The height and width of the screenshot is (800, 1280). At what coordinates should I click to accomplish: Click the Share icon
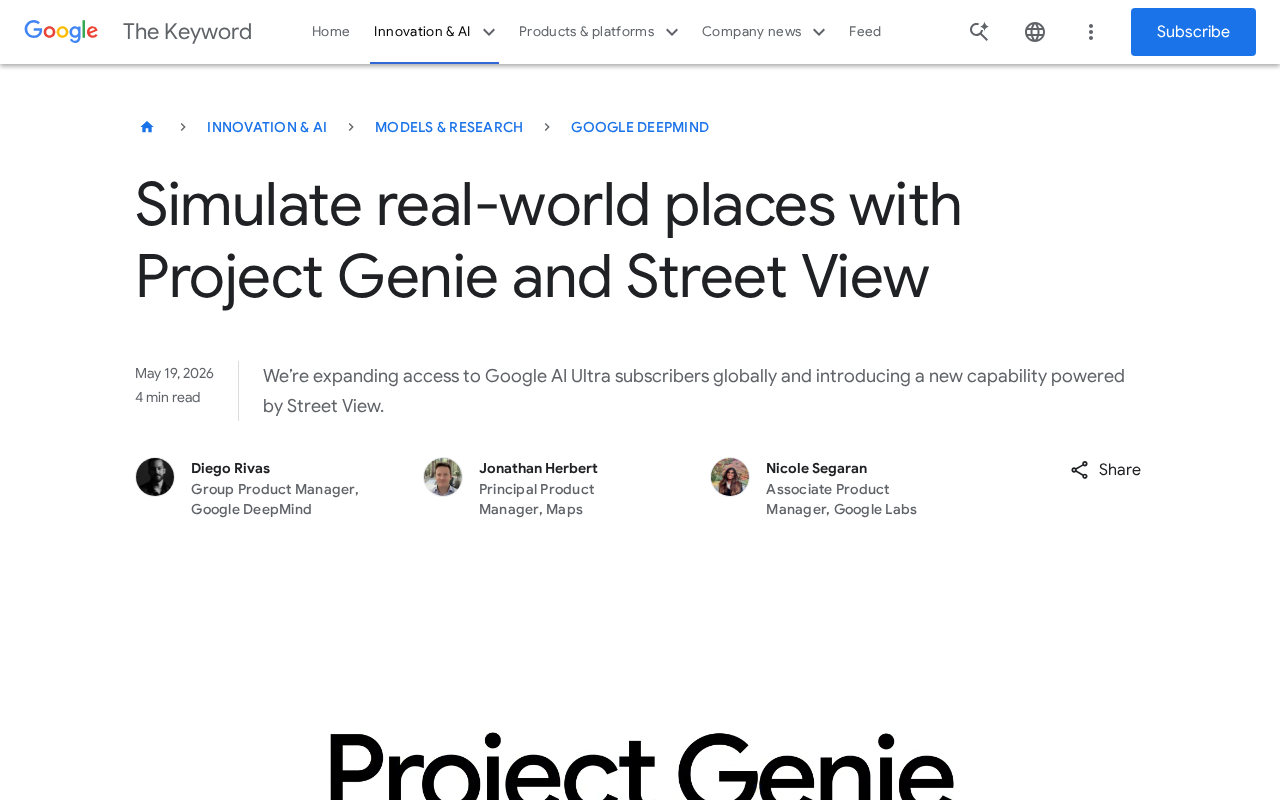(1079, 470)
